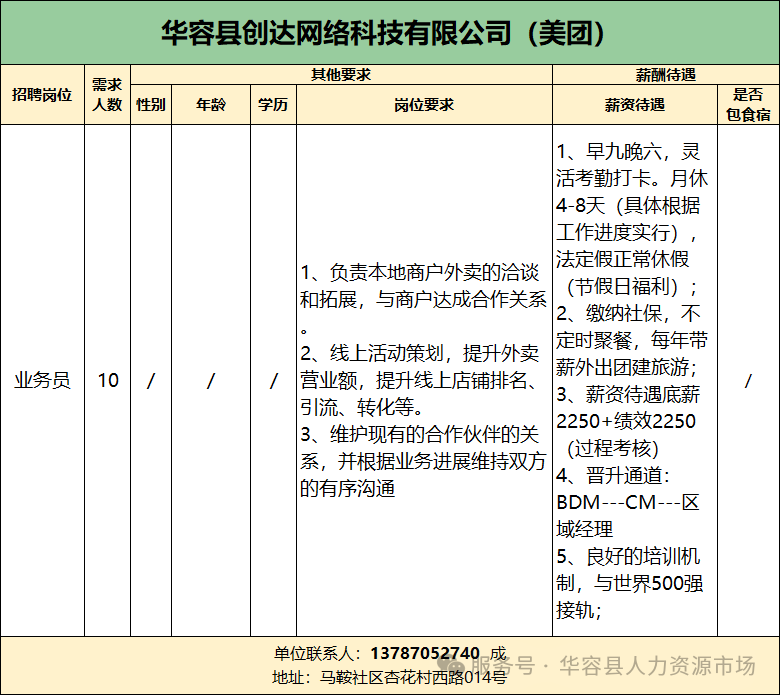780x696 pixels.
Task: Select the 薪资待遇 column header
Action: click(635, 104)
